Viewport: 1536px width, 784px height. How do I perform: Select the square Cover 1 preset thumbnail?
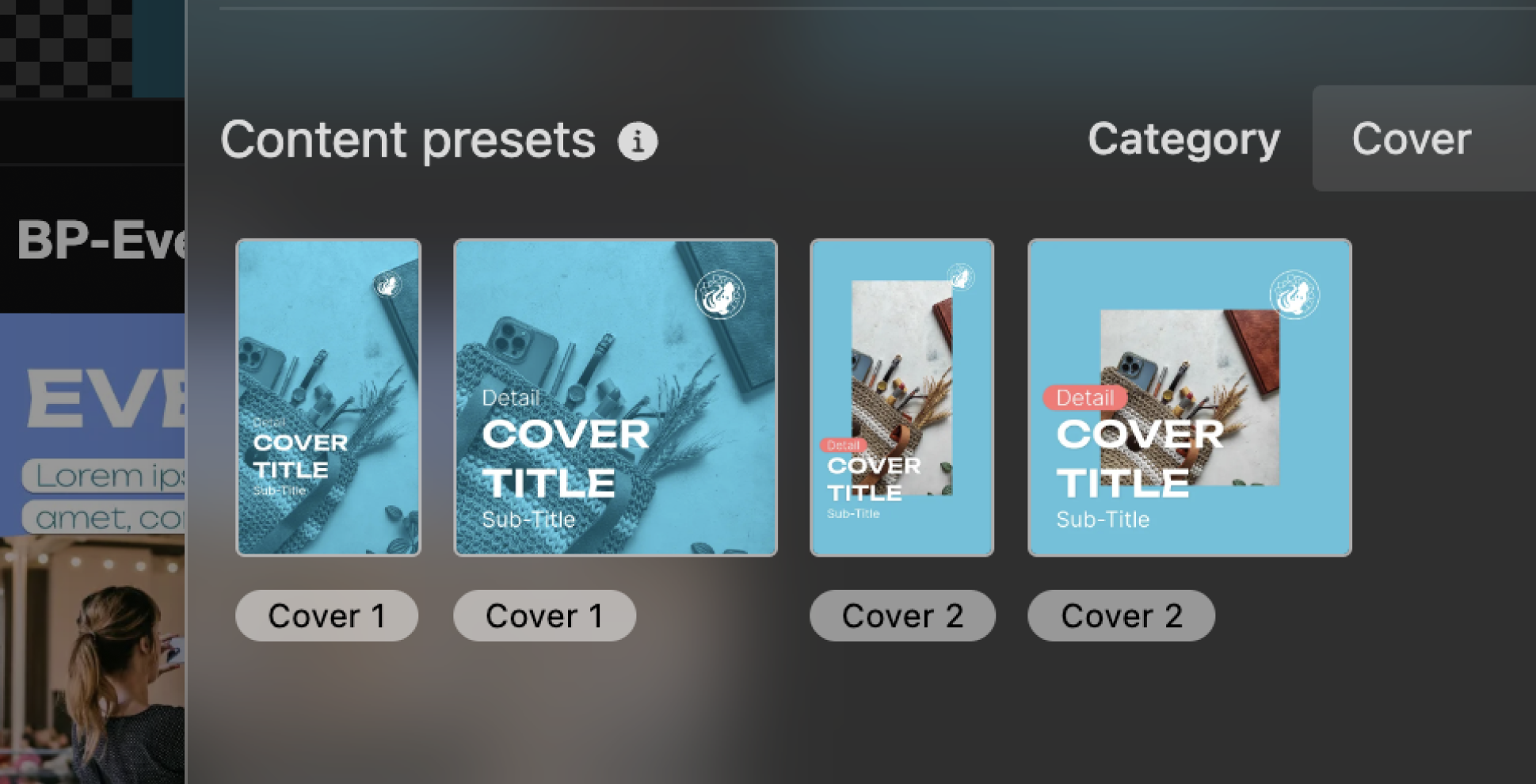615,398
